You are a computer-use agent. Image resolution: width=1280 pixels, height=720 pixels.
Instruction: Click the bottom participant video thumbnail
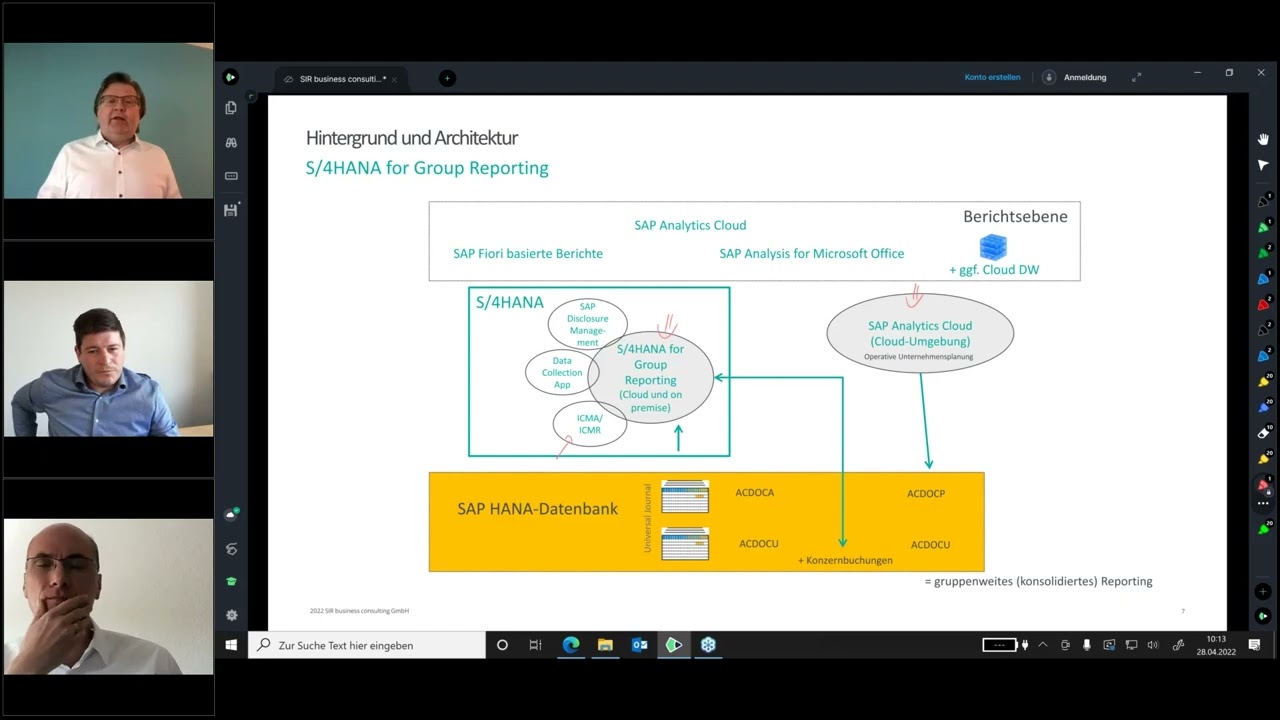pos(108,596)
